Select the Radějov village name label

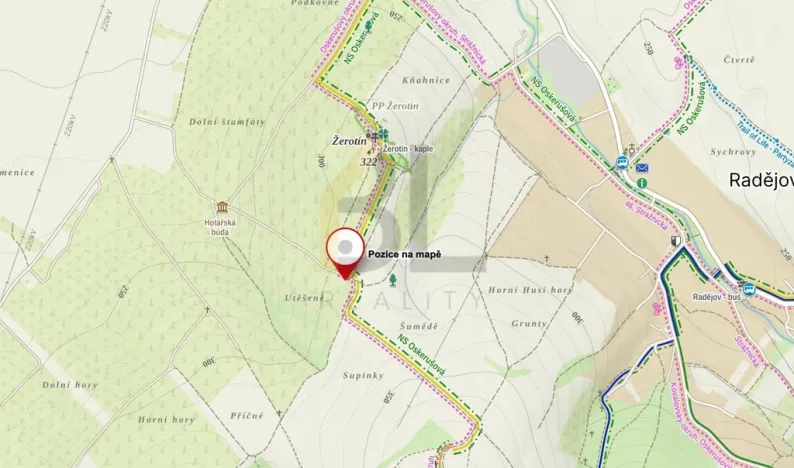pyautogui.click(x=761, y=180)
